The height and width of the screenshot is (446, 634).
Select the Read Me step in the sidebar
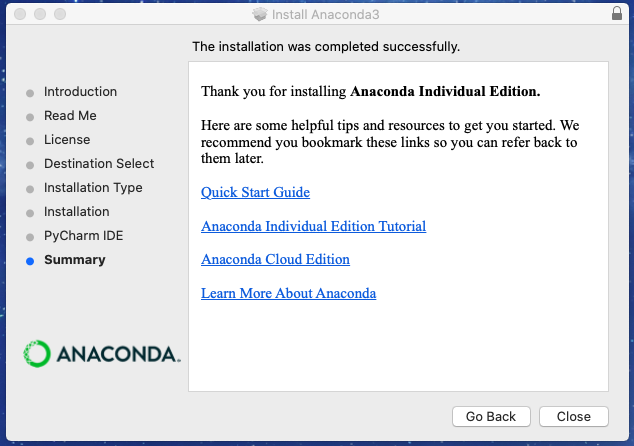(x=70, y=116)
